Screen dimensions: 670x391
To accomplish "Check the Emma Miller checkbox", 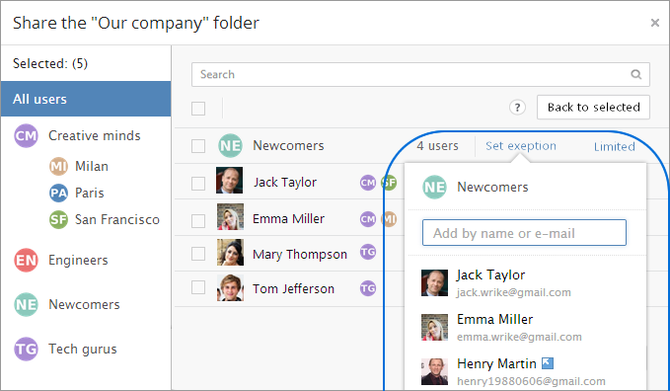I will (198, 221).
